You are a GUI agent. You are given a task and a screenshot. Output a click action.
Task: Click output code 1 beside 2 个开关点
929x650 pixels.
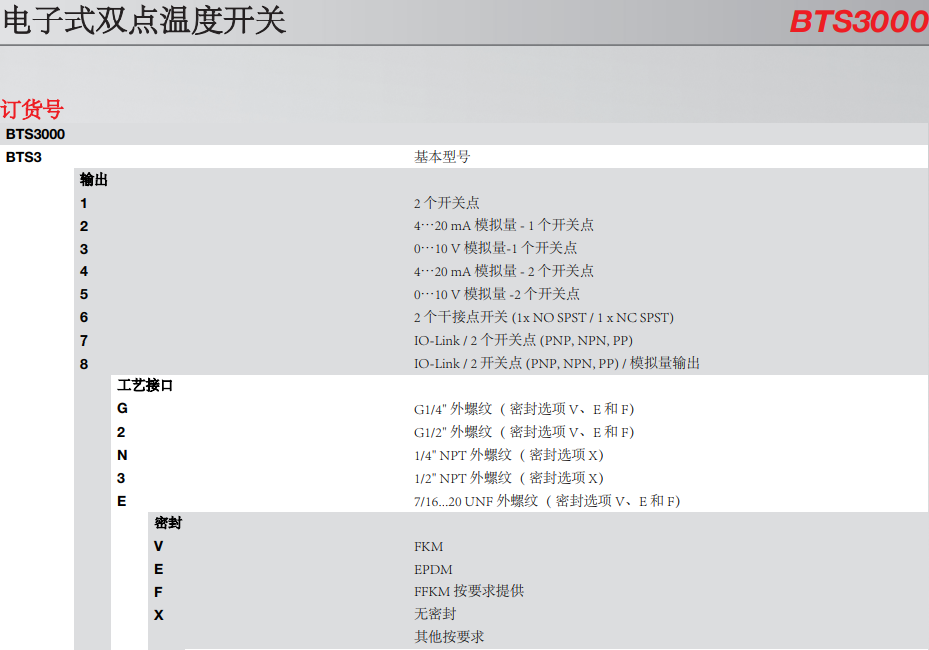pyautogui.click(x=84, y=203)
